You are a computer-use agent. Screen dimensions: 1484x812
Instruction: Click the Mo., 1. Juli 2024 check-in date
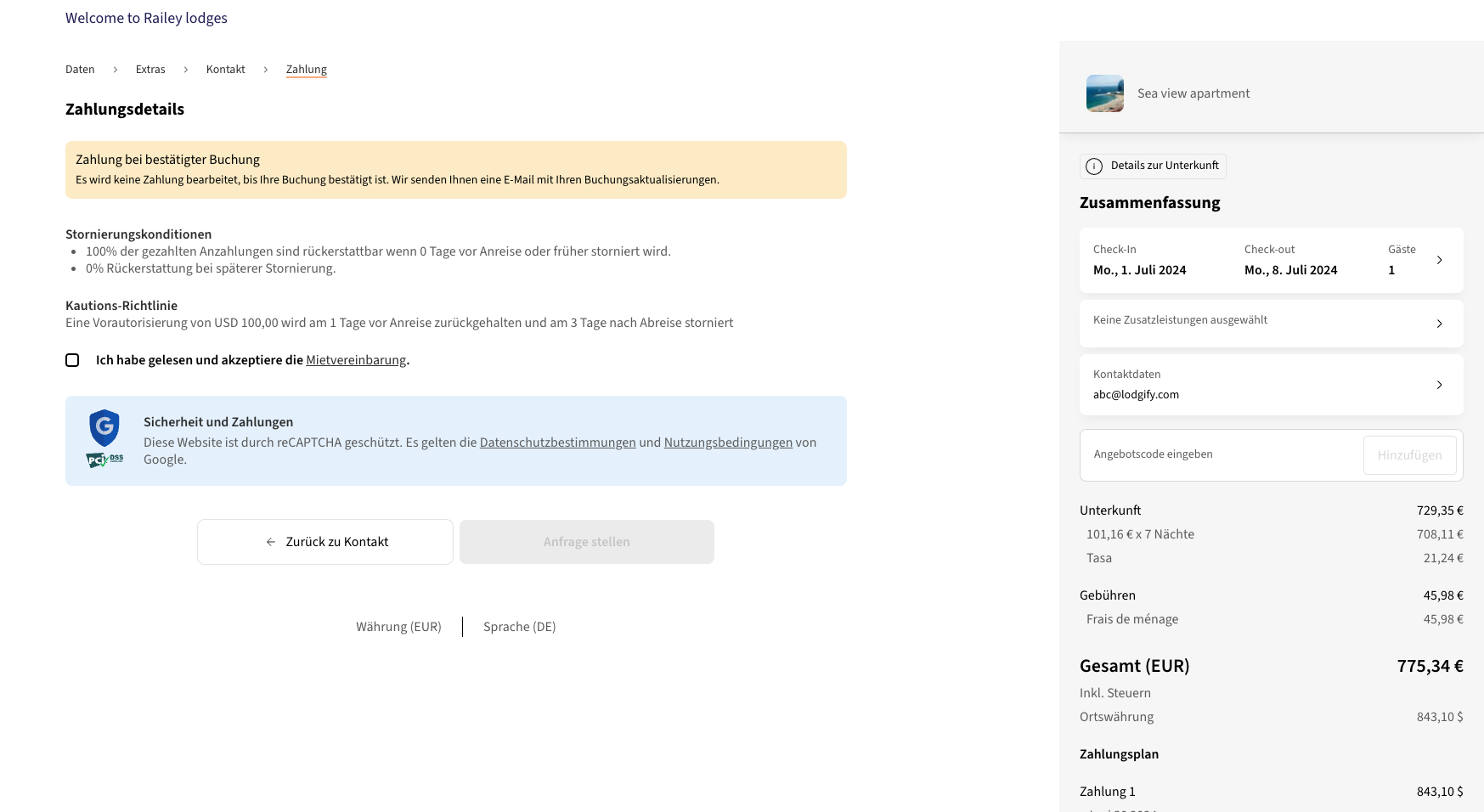pos(1139,270)
